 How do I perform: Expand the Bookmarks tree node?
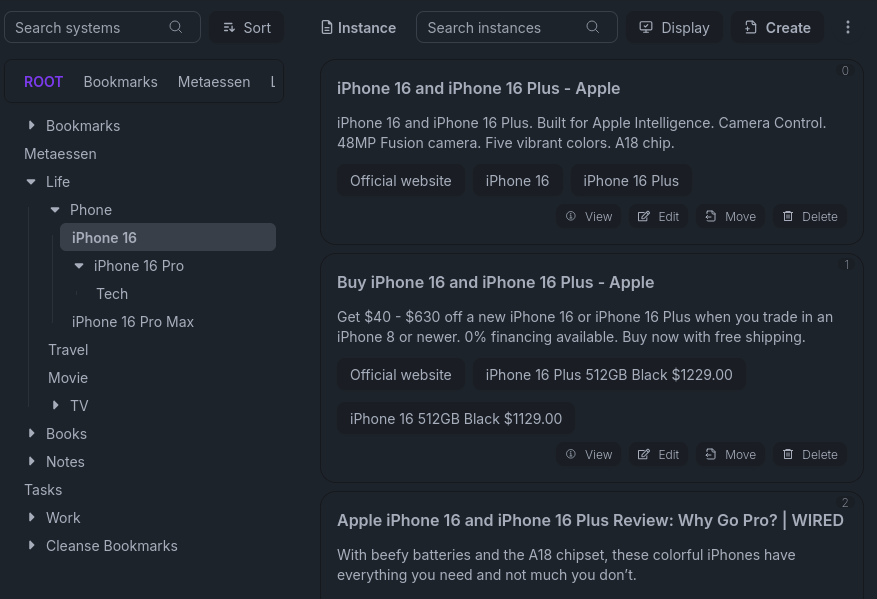pos(32,125)
